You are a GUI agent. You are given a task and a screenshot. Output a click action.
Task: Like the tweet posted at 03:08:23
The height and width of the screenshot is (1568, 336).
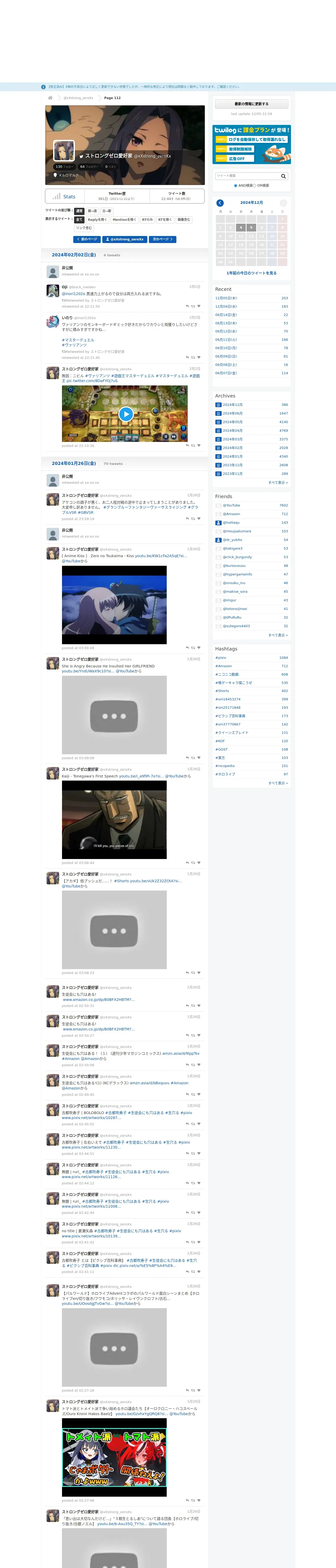(x=199, y=973)
